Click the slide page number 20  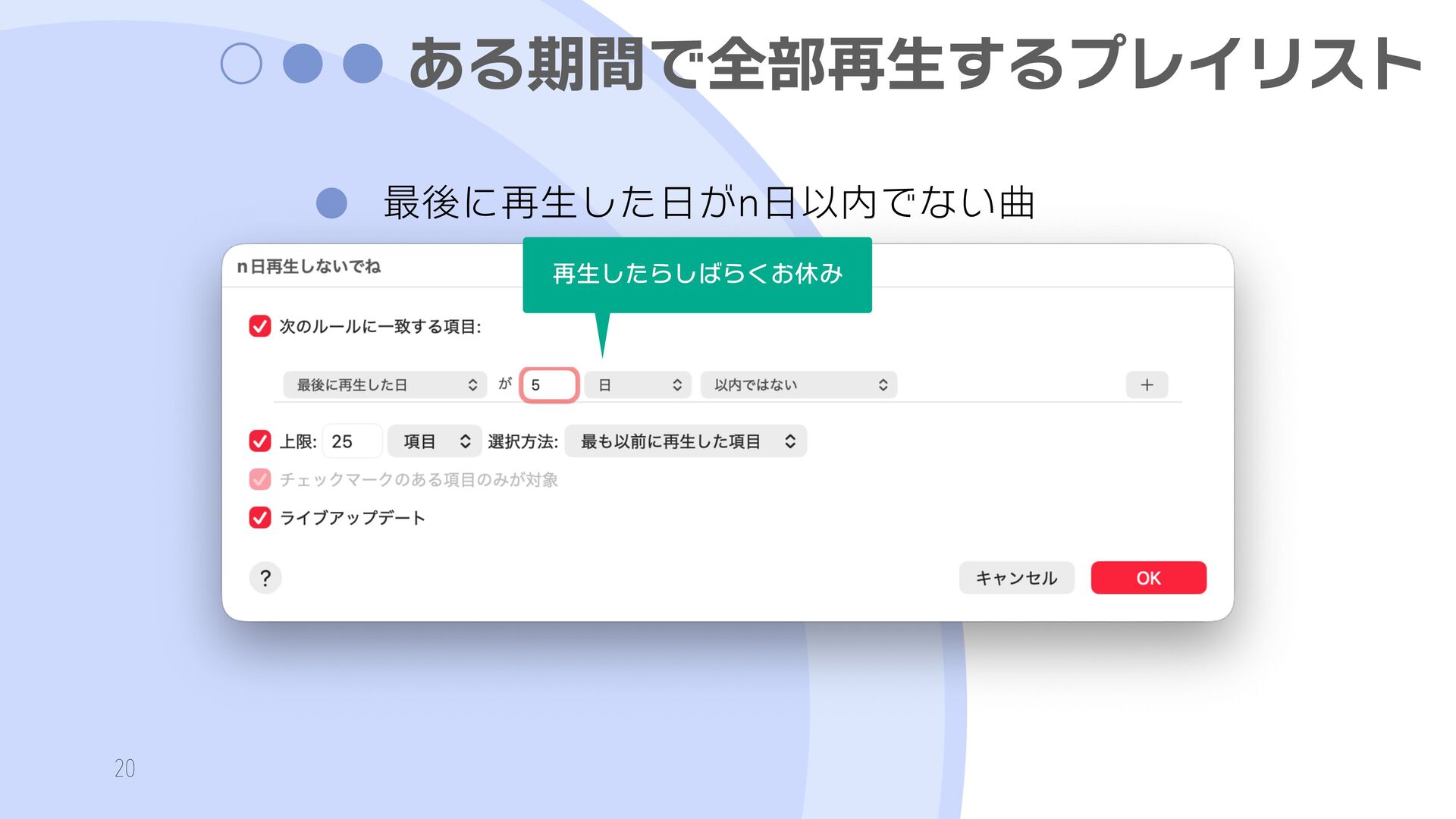(125, 768)
